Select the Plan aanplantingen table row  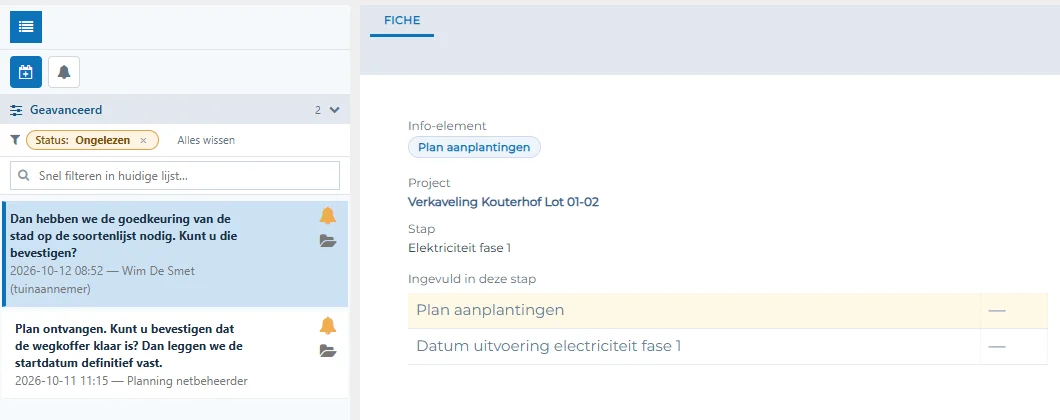tap(727, 310)
